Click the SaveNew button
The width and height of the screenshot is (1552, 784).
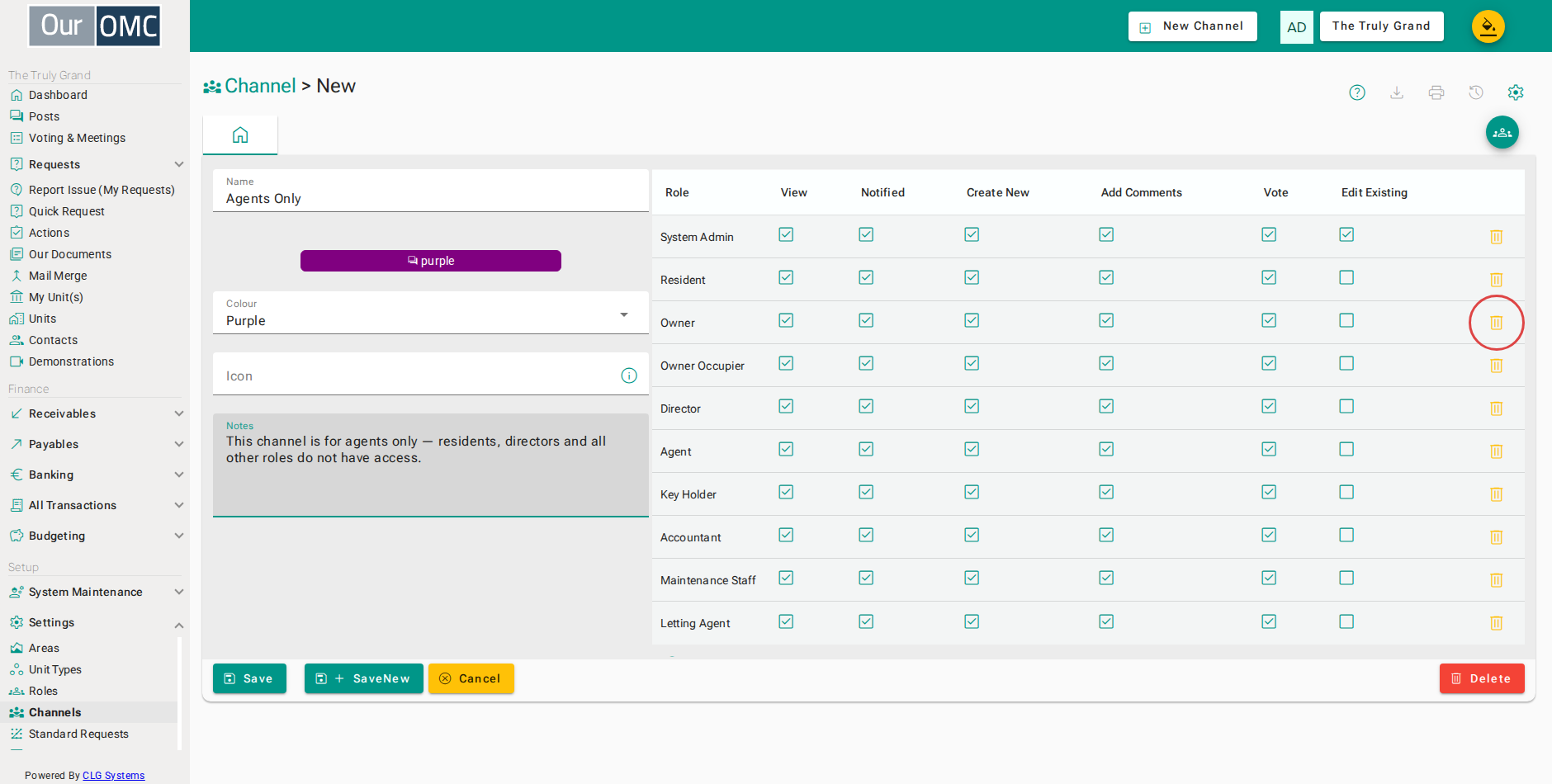pos(363,678)
